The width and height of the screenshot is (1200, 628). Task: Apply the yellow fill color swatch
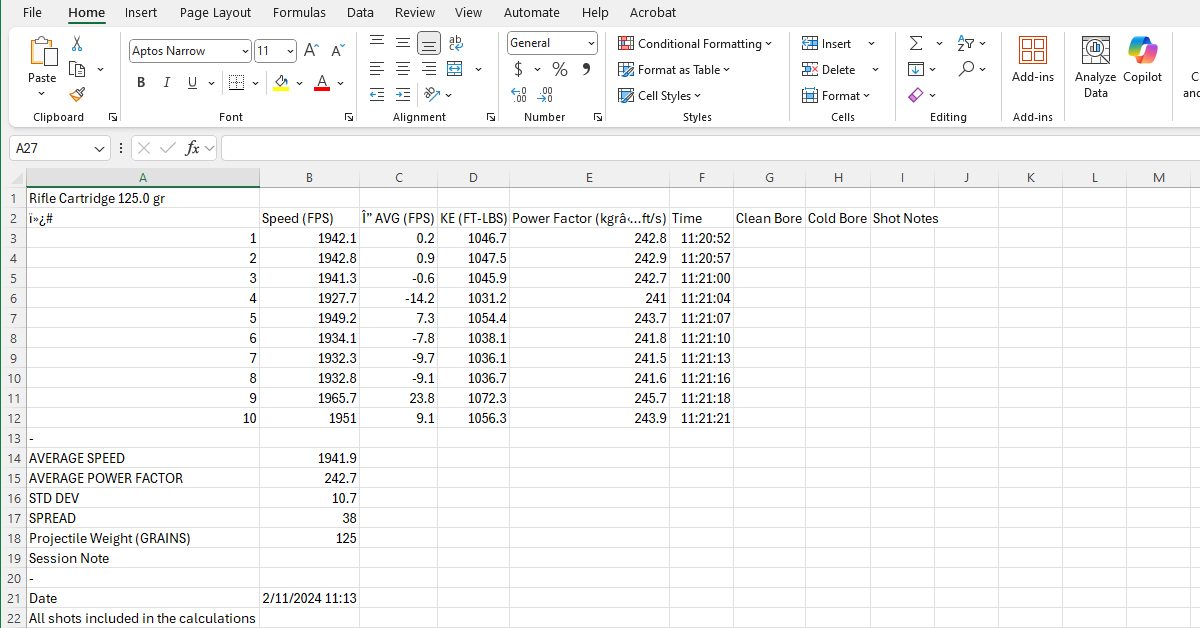pyautogui.click(x=282, y=82)
